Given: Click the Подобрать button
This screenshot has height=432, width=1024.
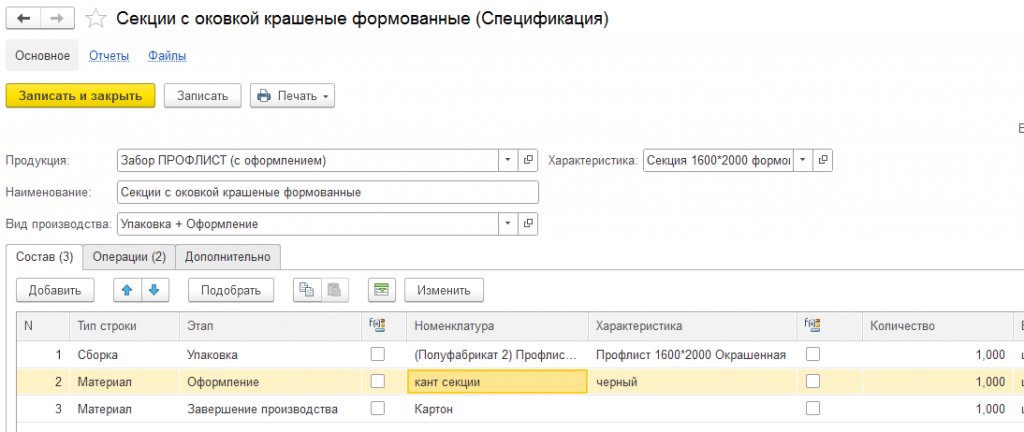Looking at the screenshot, I should click(x=231, y=290).
